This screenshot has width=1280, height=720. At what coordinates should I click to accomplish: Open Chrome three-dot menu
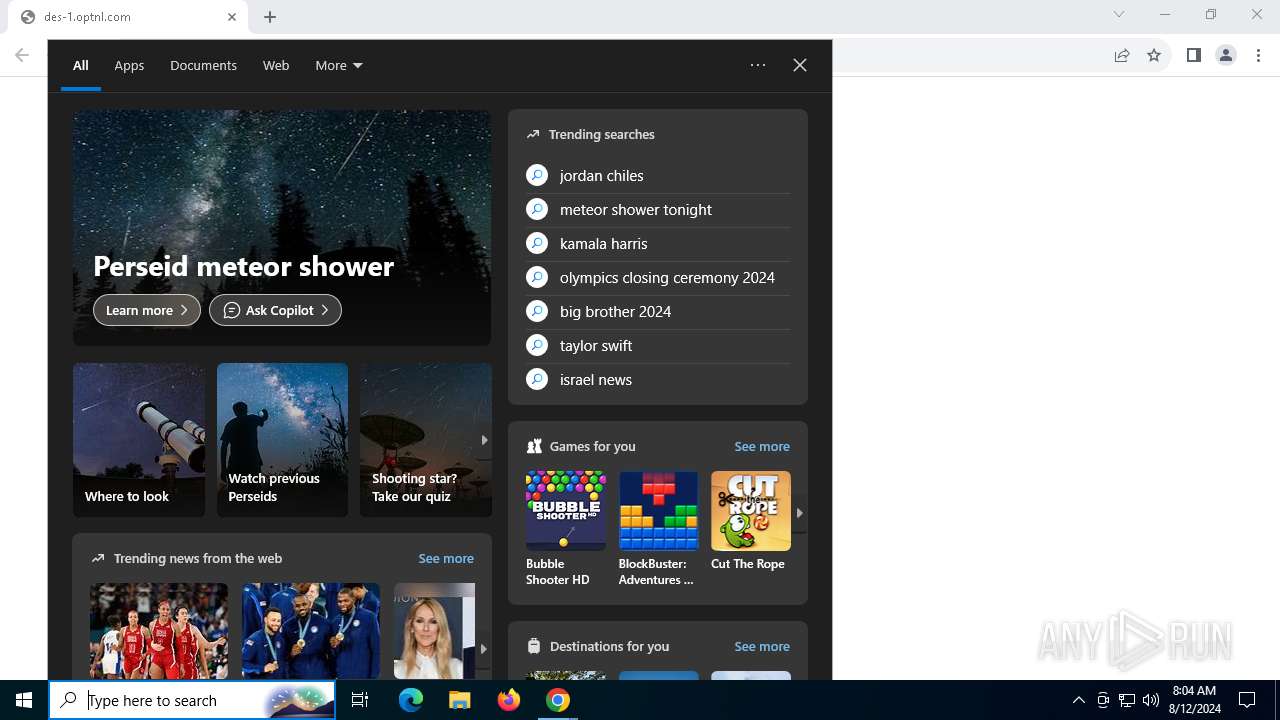pyautogui.click(x=1259, y=55)
